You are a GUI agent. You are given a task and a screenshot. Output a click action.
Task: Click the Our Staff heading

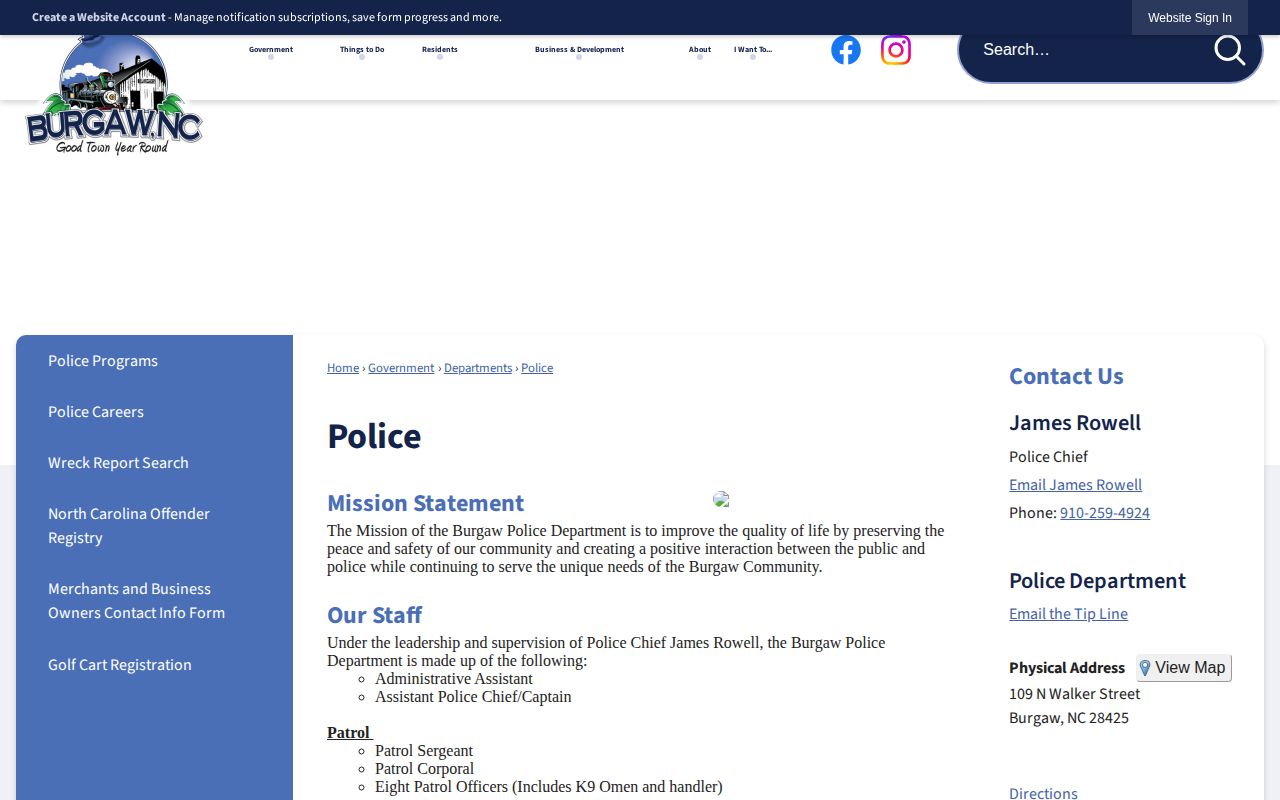pyautogui.click(x=374, y=615)
